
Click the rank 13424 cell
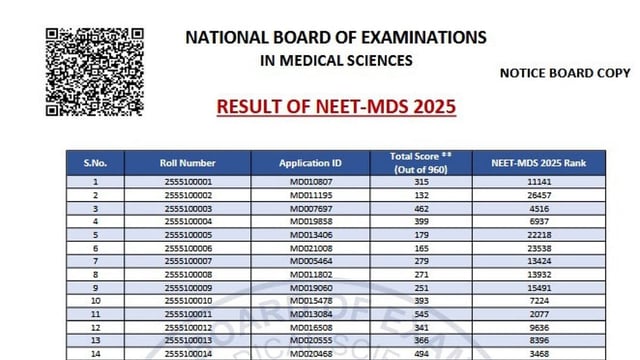tap(539, 261)
